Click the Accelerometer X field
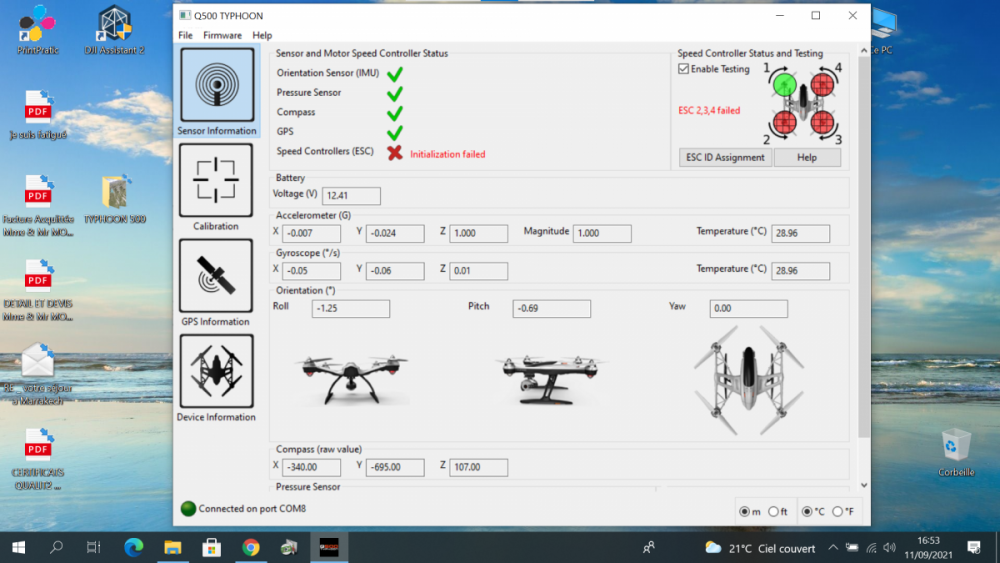1000x563 pixels. [x=311, y=233]
